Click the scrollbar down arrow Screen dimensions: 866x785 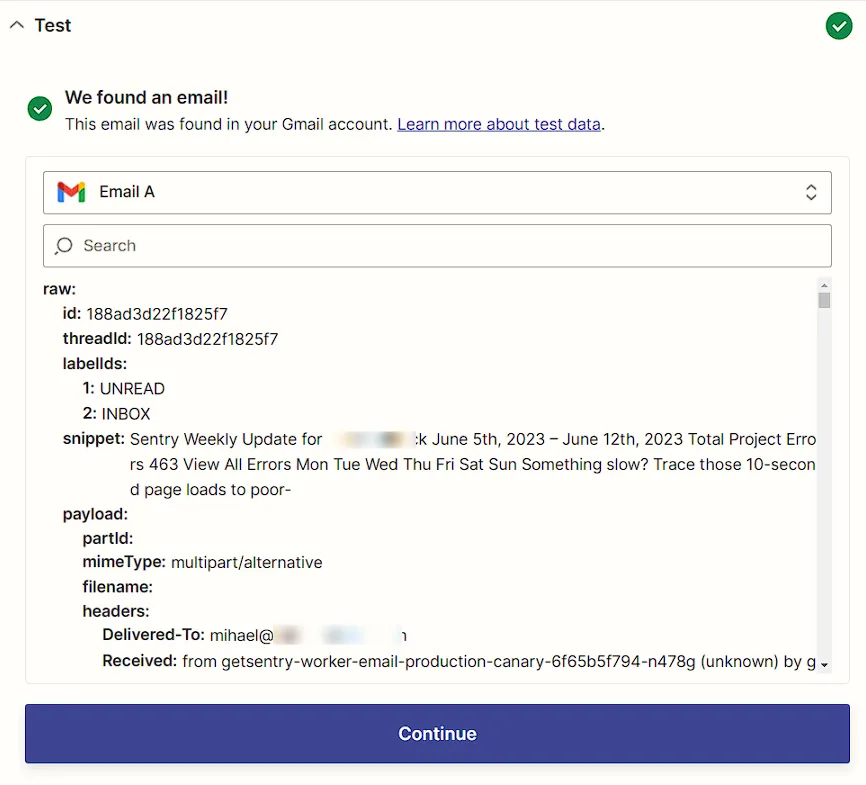[x=824, y=665]
